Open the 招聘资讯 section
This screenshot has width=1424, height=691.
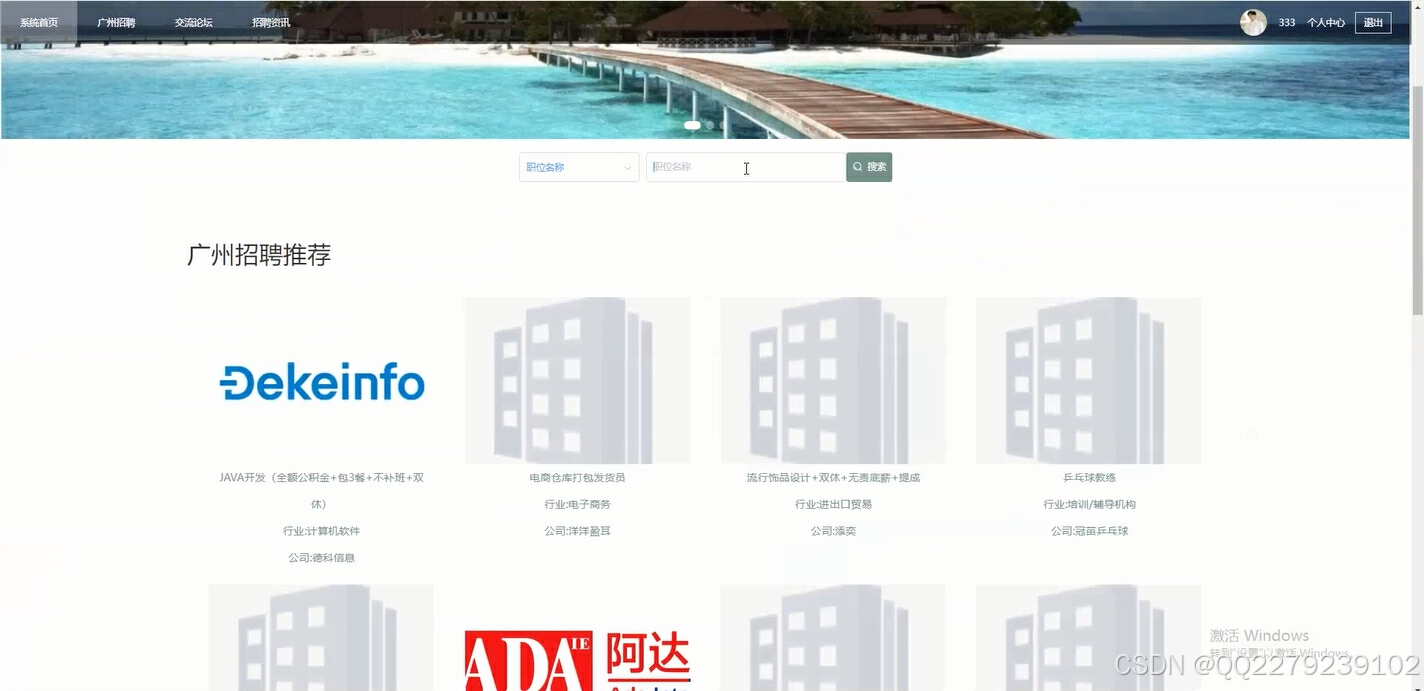point(270,21)
